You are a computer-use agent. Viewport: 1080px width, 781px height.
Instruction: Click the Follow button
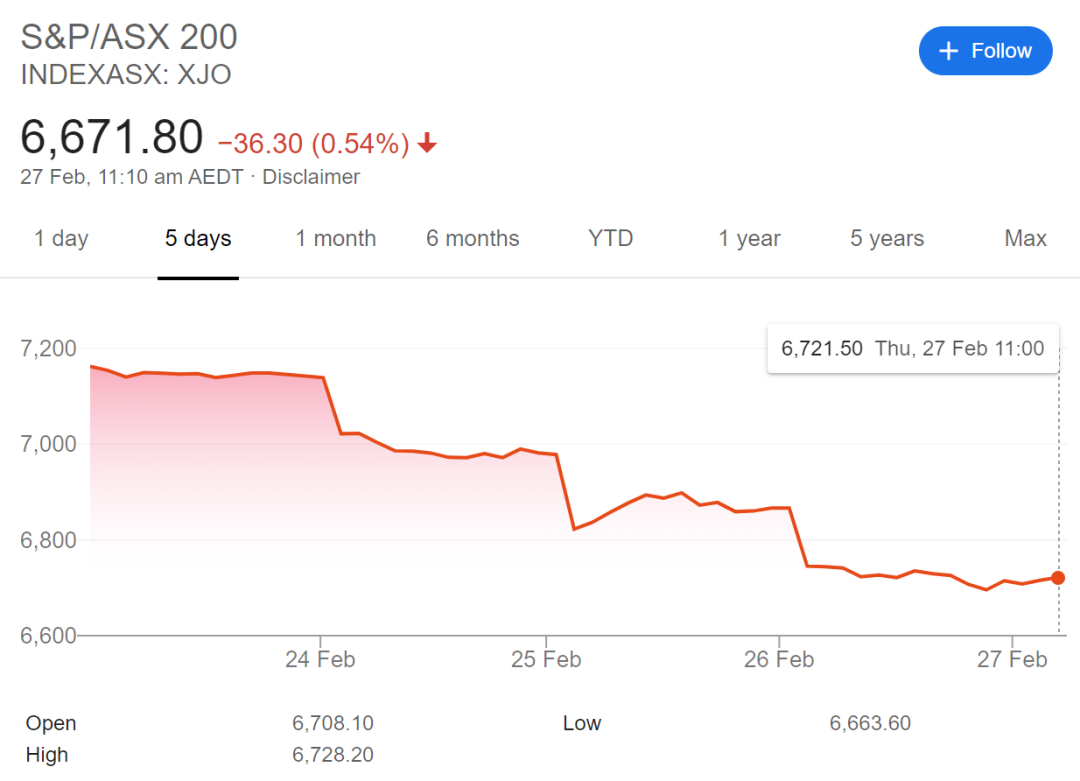[985, 51]
